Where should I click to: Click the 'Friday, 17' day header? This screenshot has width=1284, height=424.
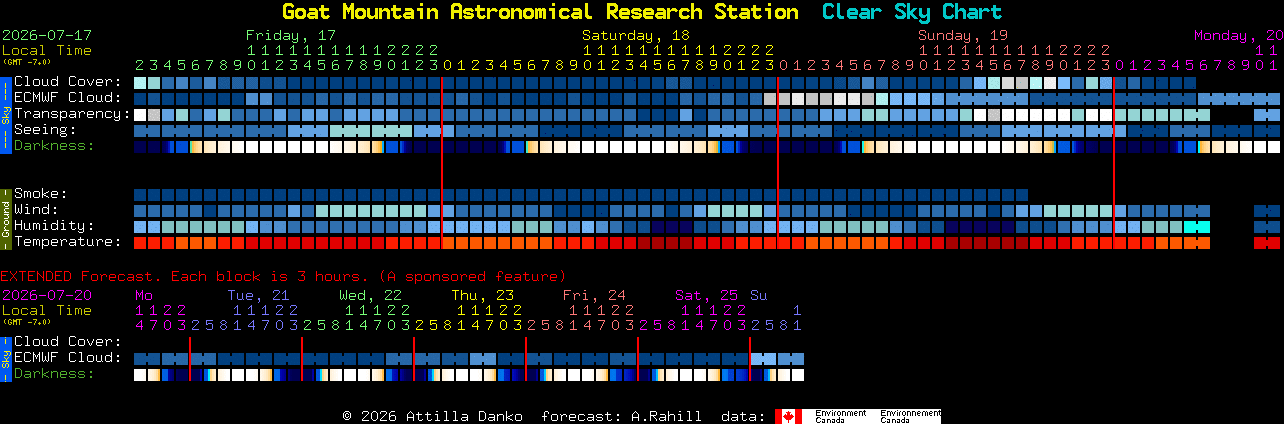[x=291, y=35]
